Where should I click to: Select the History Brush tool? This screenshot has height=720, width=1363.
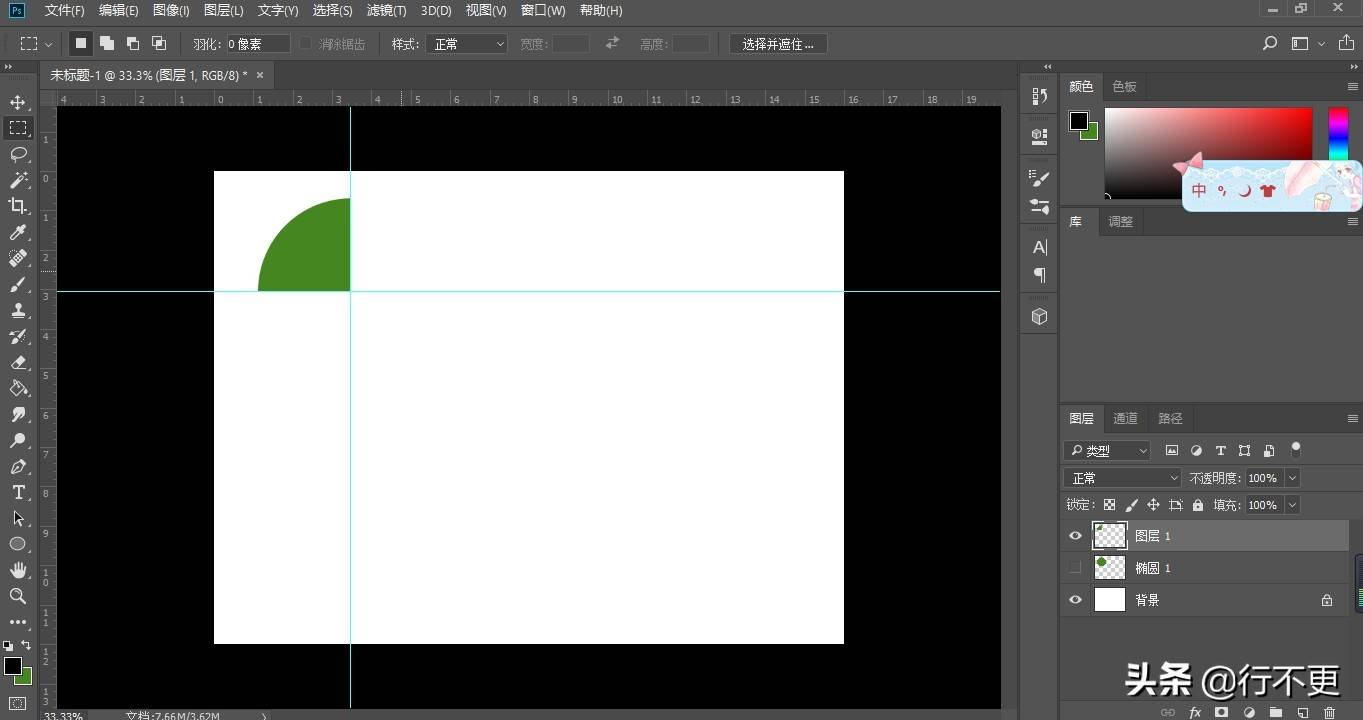[18, 336]
